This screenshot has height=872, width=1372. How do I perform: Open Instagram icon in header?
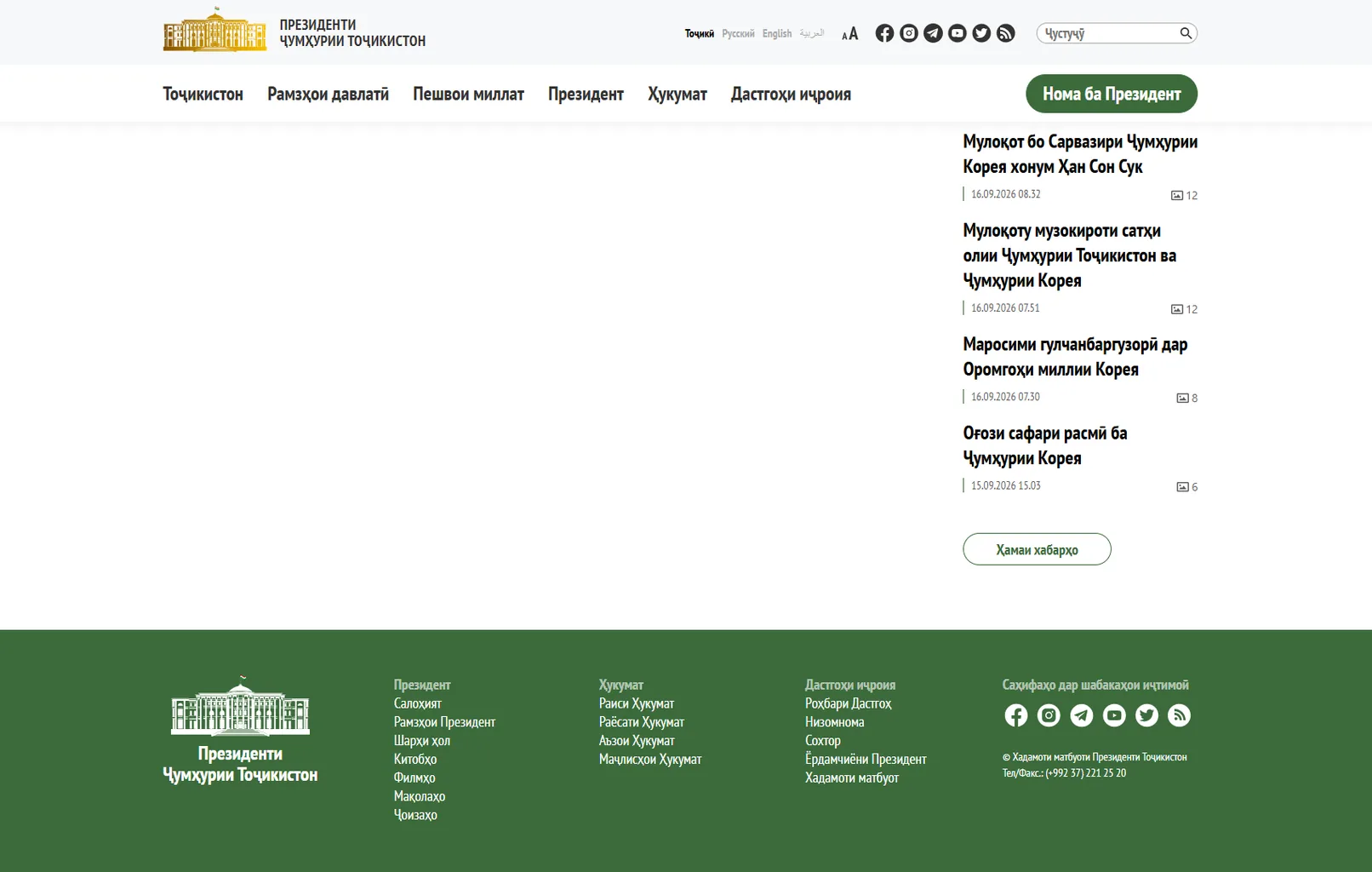pos(909,33)
